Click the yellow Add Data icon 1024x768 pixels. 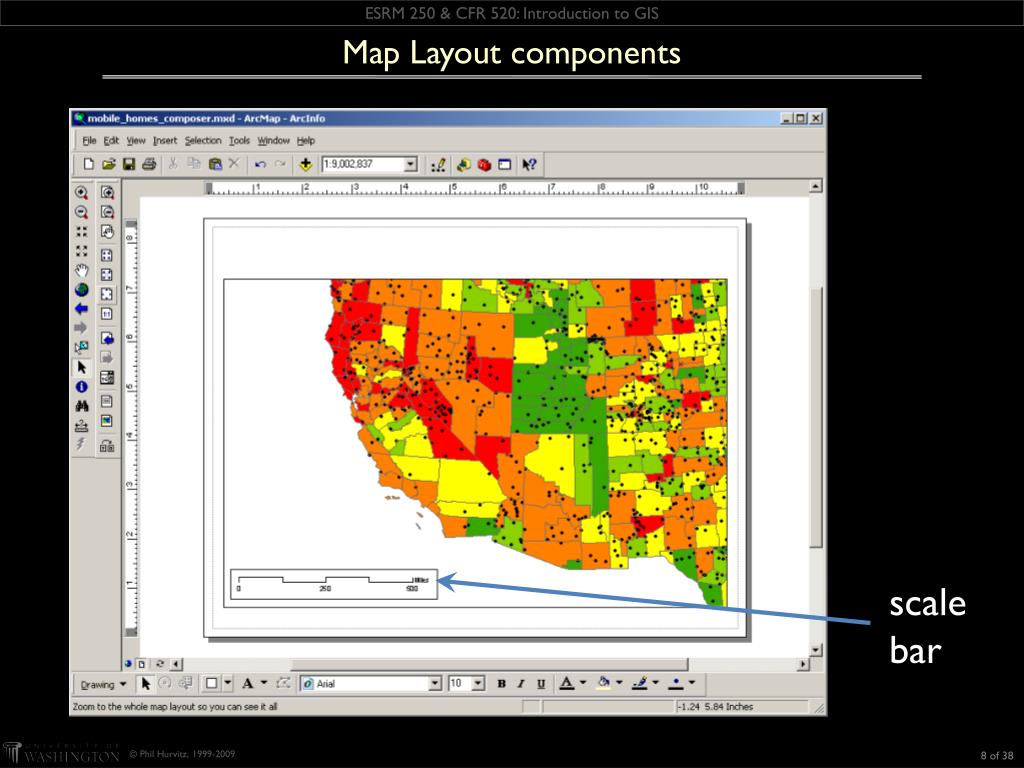coord(305,165)
